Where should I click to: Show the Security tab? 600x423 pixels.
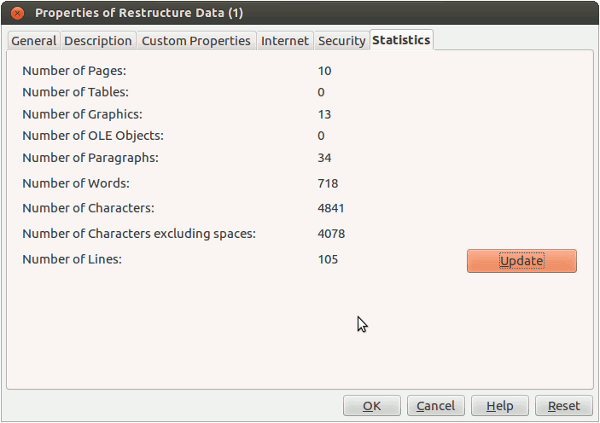(x=341, y=41)
